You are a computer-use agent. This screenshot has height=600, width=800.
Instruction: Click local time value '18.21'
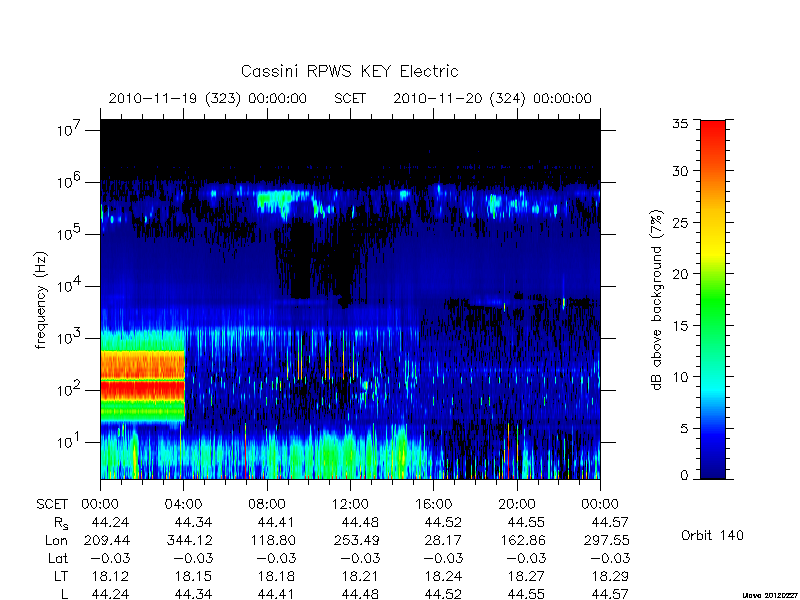[x=360, y=576]
